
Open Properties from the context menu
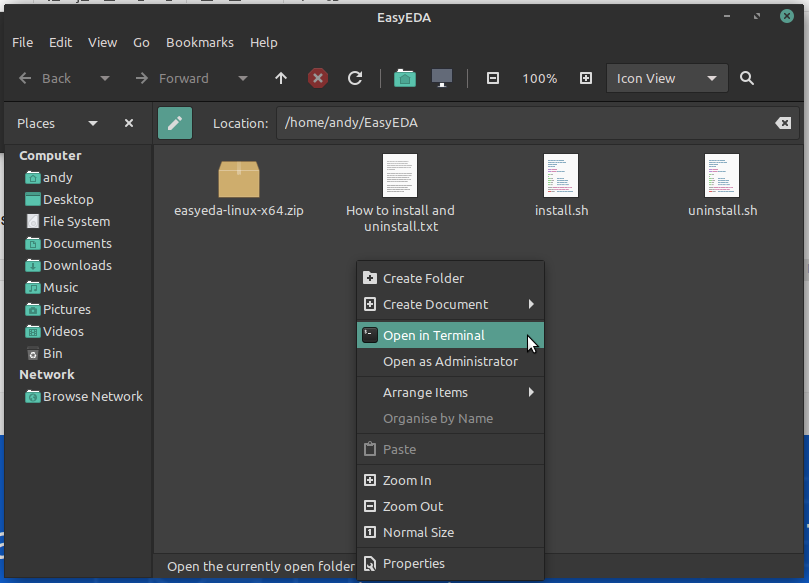click(450, 563)
